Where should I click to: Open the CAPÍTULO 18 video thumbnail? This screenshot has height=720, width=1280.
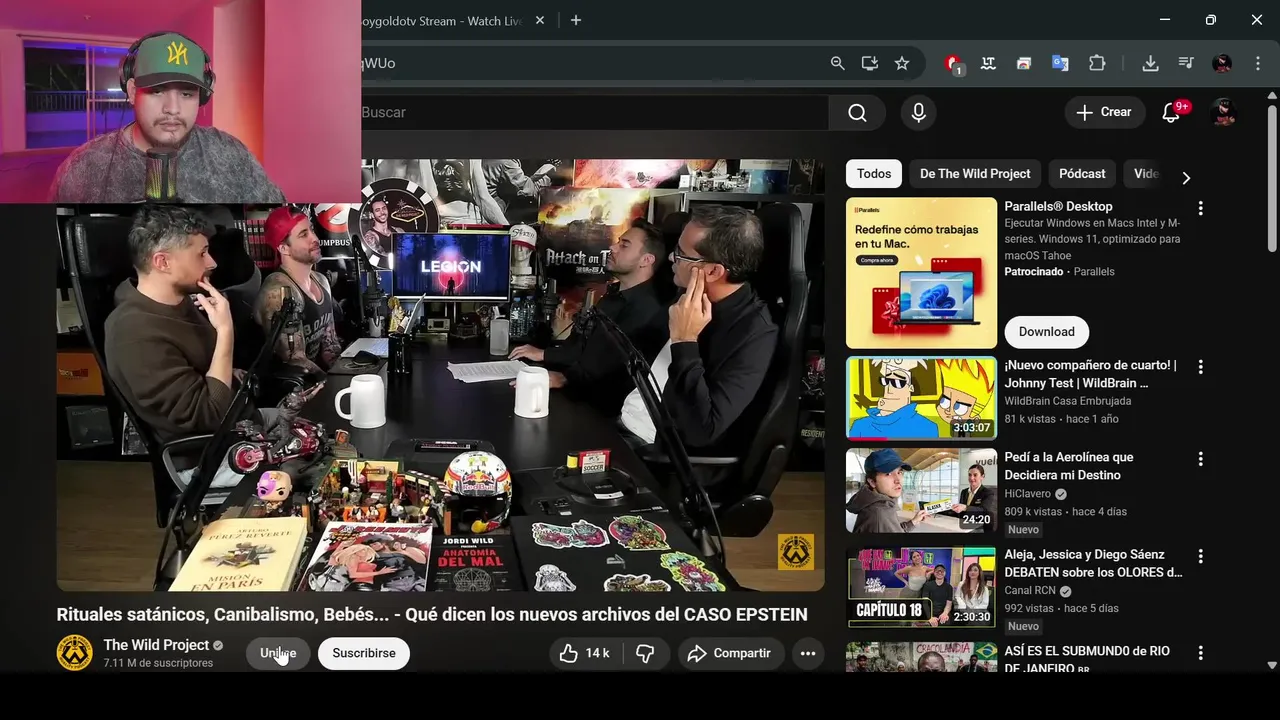click(x=921, y=587)
